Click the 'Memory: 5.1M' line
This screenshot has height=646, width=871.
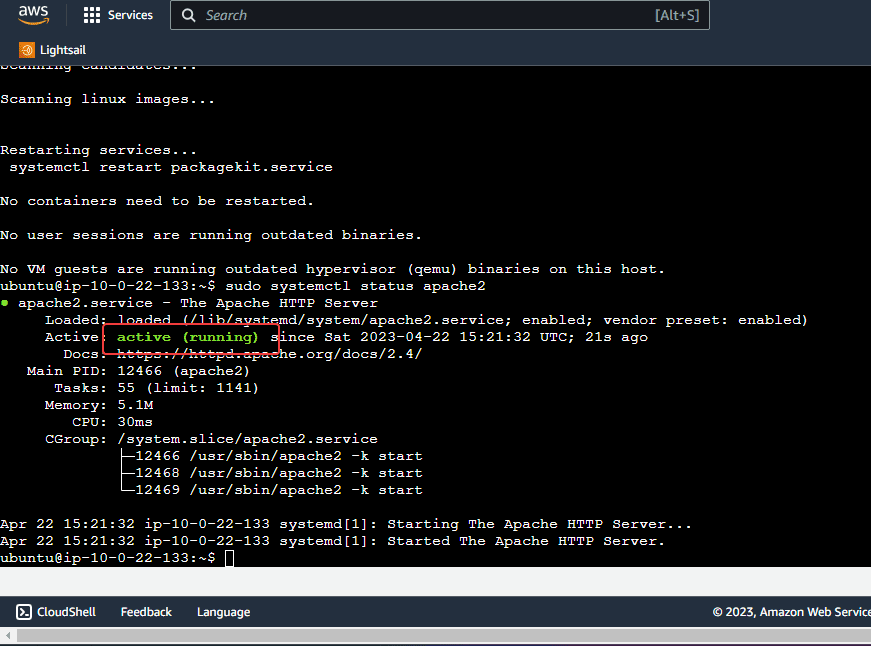click(x=99, y=405)
